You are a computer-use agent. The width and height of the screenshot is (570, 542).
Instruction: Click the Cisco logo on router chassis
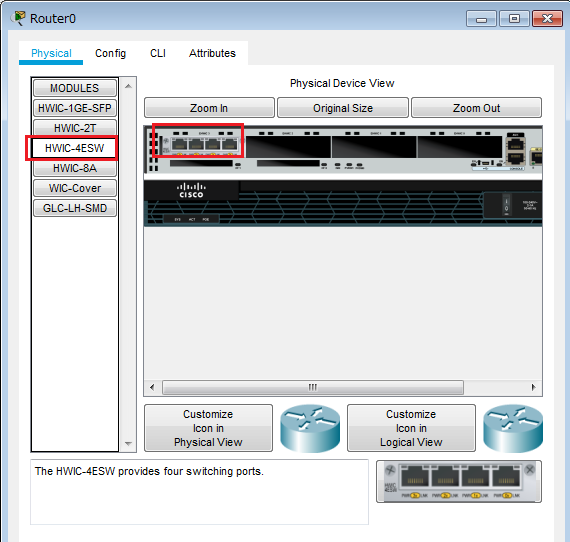191,190
